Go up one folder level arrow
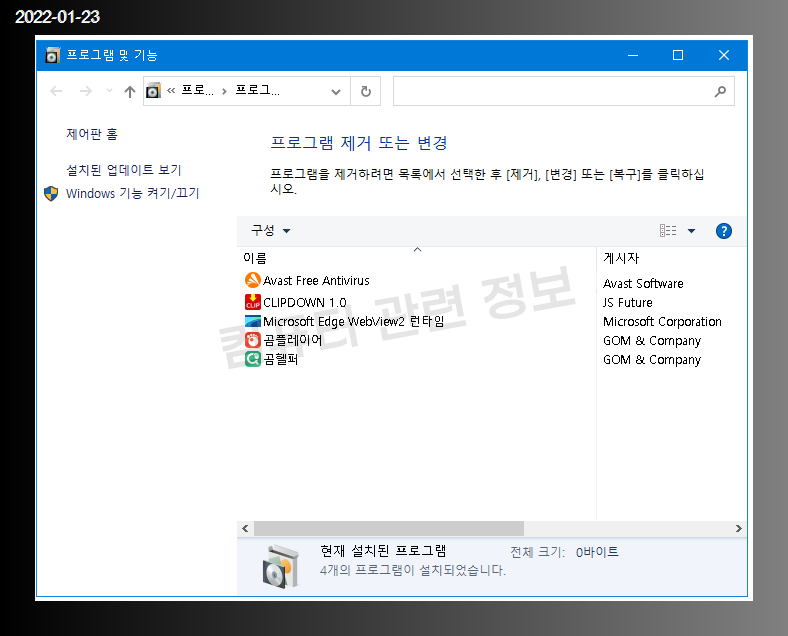 [130, 91]
